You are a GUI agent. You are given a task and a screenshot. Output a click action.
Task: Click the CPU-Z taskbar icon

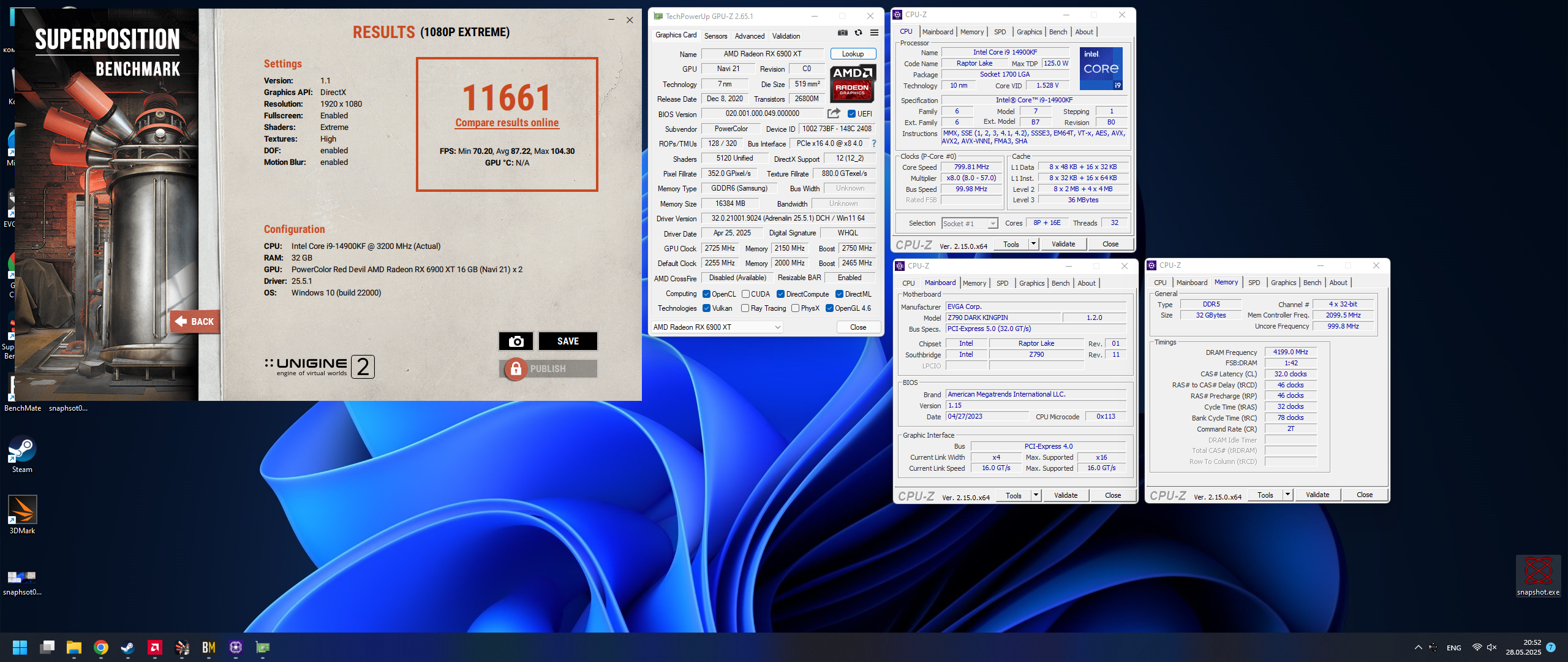pos(236,647)
